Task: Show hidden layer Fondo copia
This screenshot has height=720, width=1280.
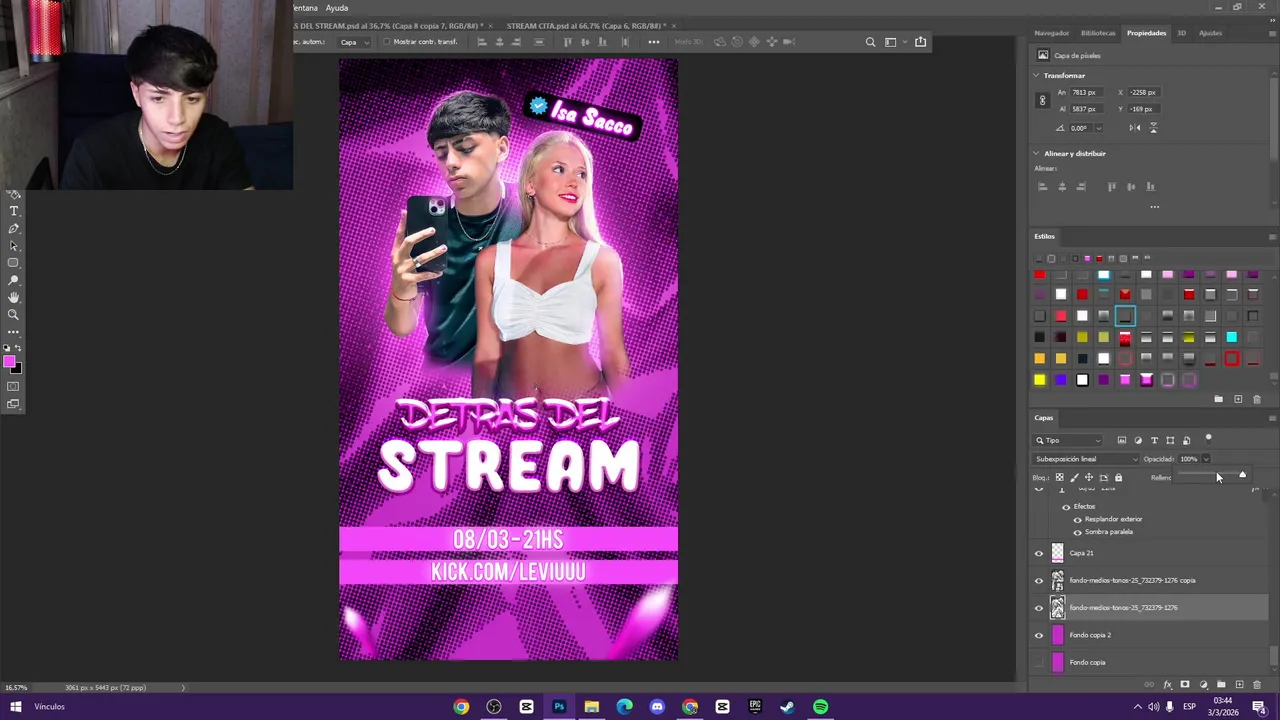Action: pyautogui.click(x=1039, y=662)
